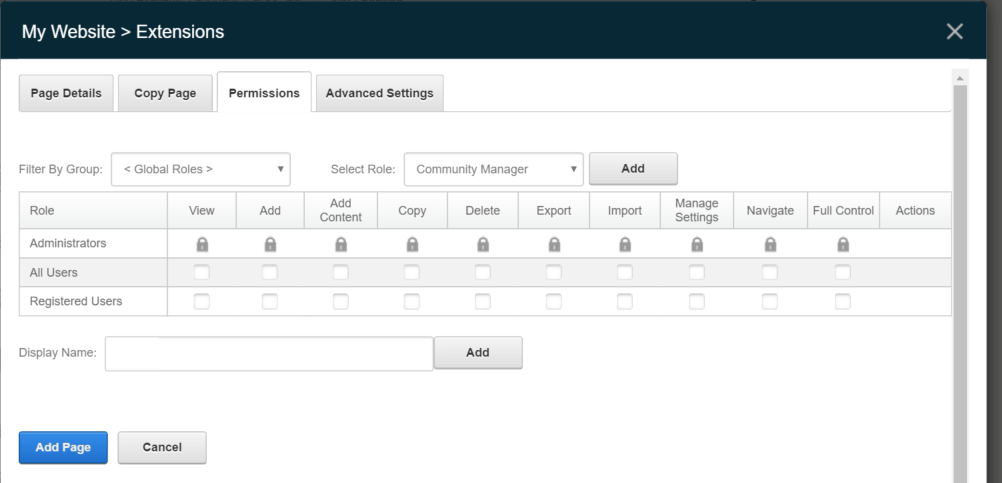Click the Administrators Export lock icon
The image size is (1002, 483).
tap(554, 244)
